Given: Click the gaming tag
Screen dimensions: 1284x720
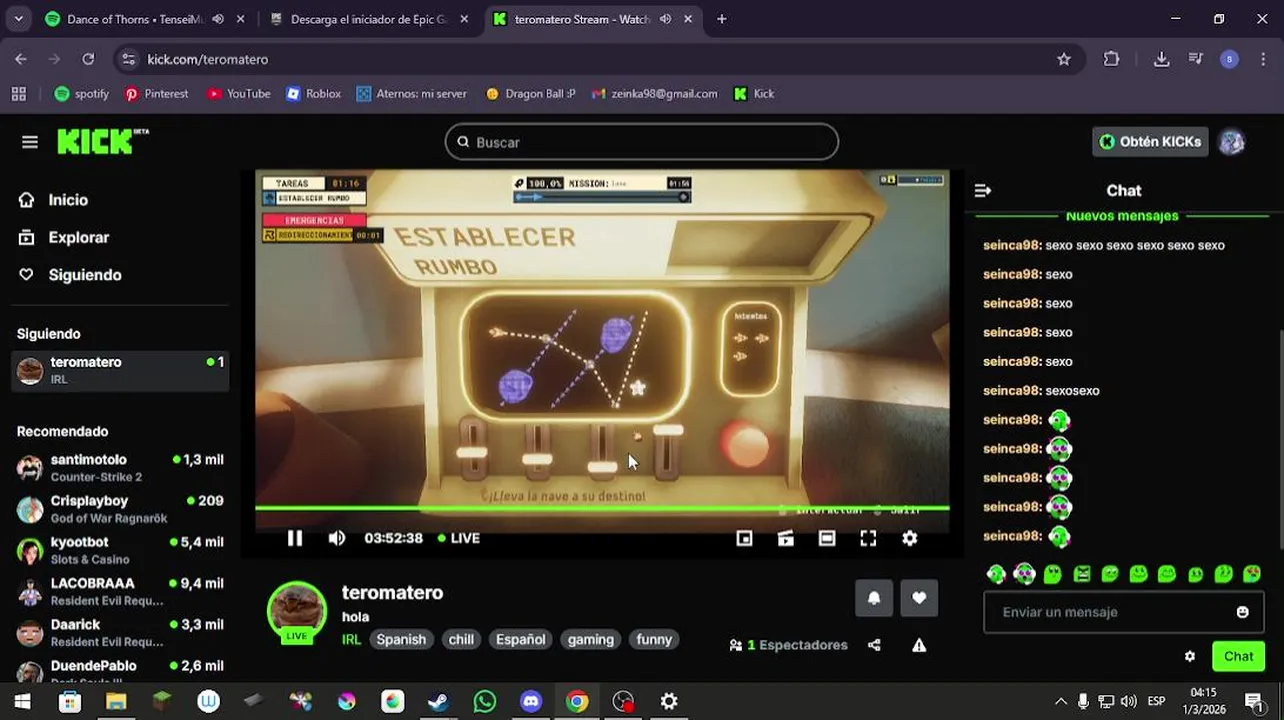Looking at the screenshot, I should 591,639.
